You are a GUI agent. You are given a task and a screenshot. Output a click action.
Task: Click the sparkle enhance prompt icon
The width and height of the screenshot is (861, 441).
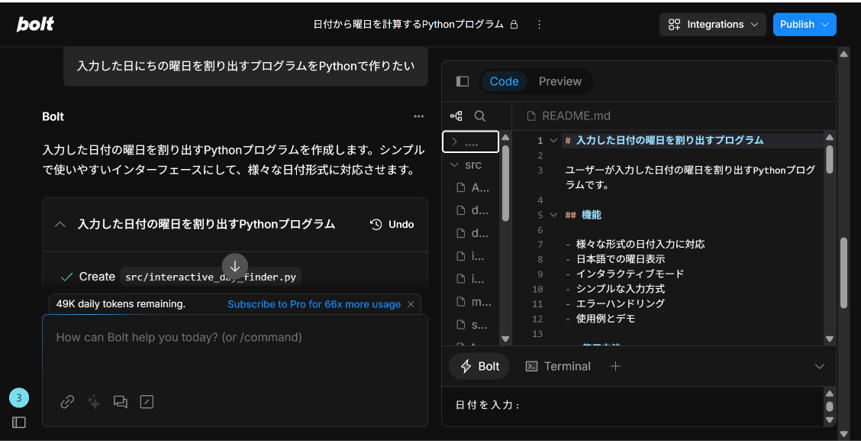click(x=94, y=402)
